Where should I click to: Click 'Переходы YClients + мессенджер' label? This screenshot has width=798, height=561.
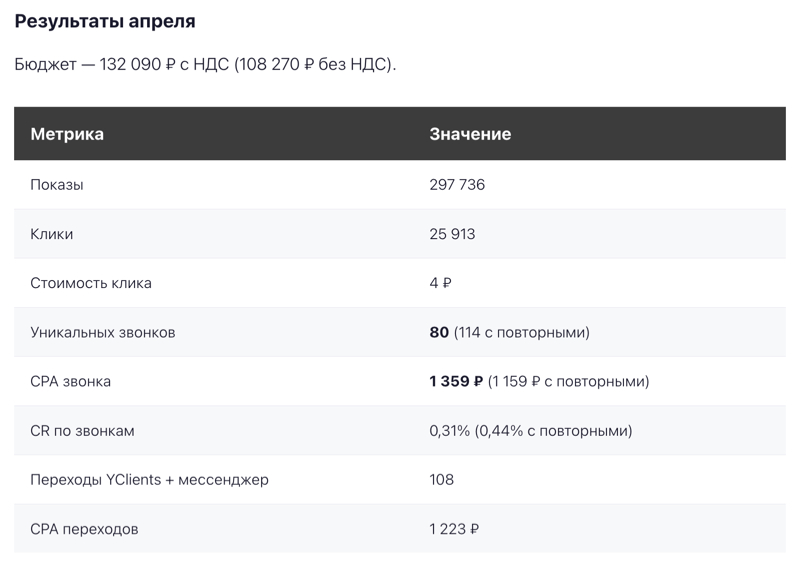[149, 480]
